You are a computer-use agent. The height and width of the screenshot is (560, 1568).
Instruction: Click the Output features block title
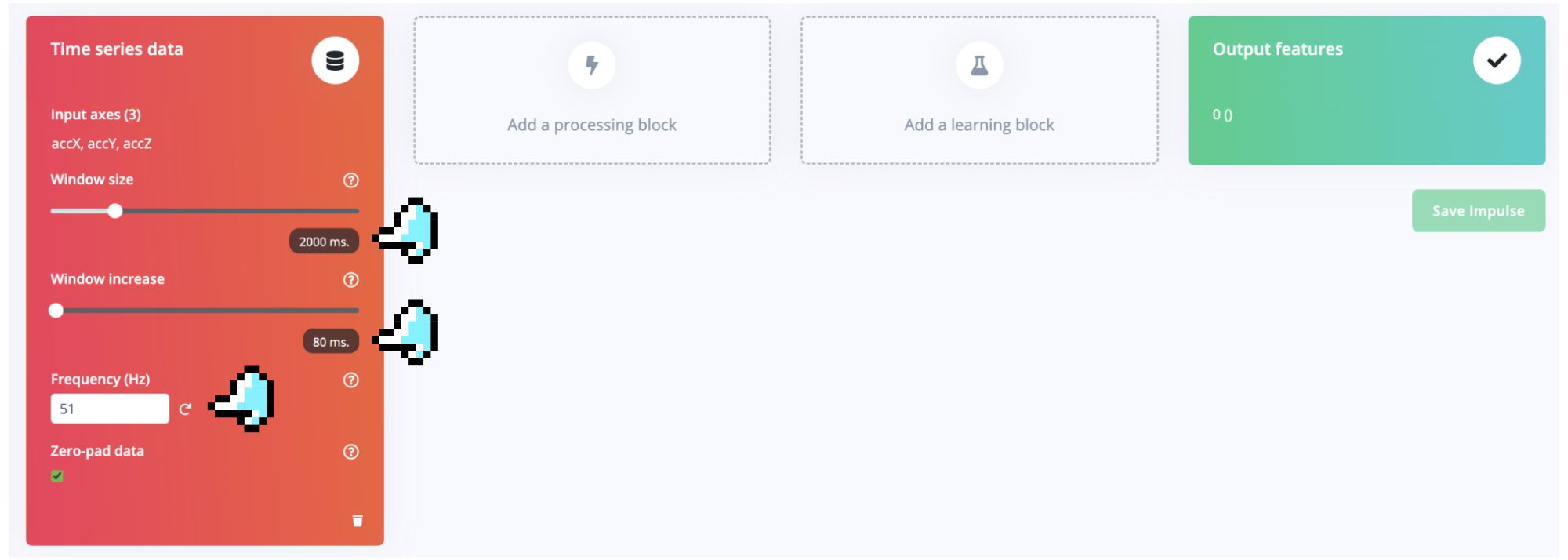(x=1278, y=49)
